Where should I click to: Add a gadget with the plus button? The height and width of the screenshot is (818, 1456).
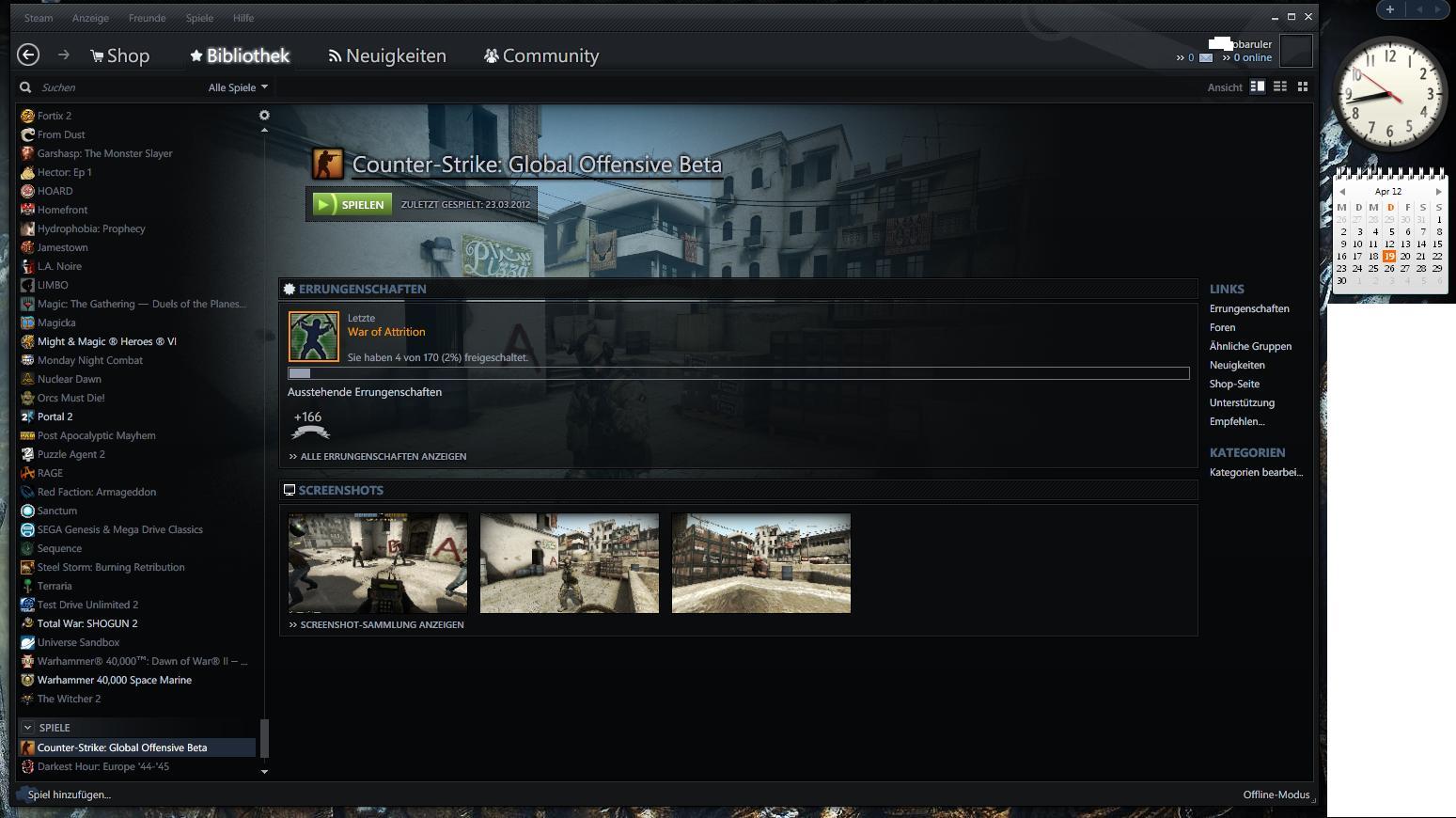click(1389, 9)
